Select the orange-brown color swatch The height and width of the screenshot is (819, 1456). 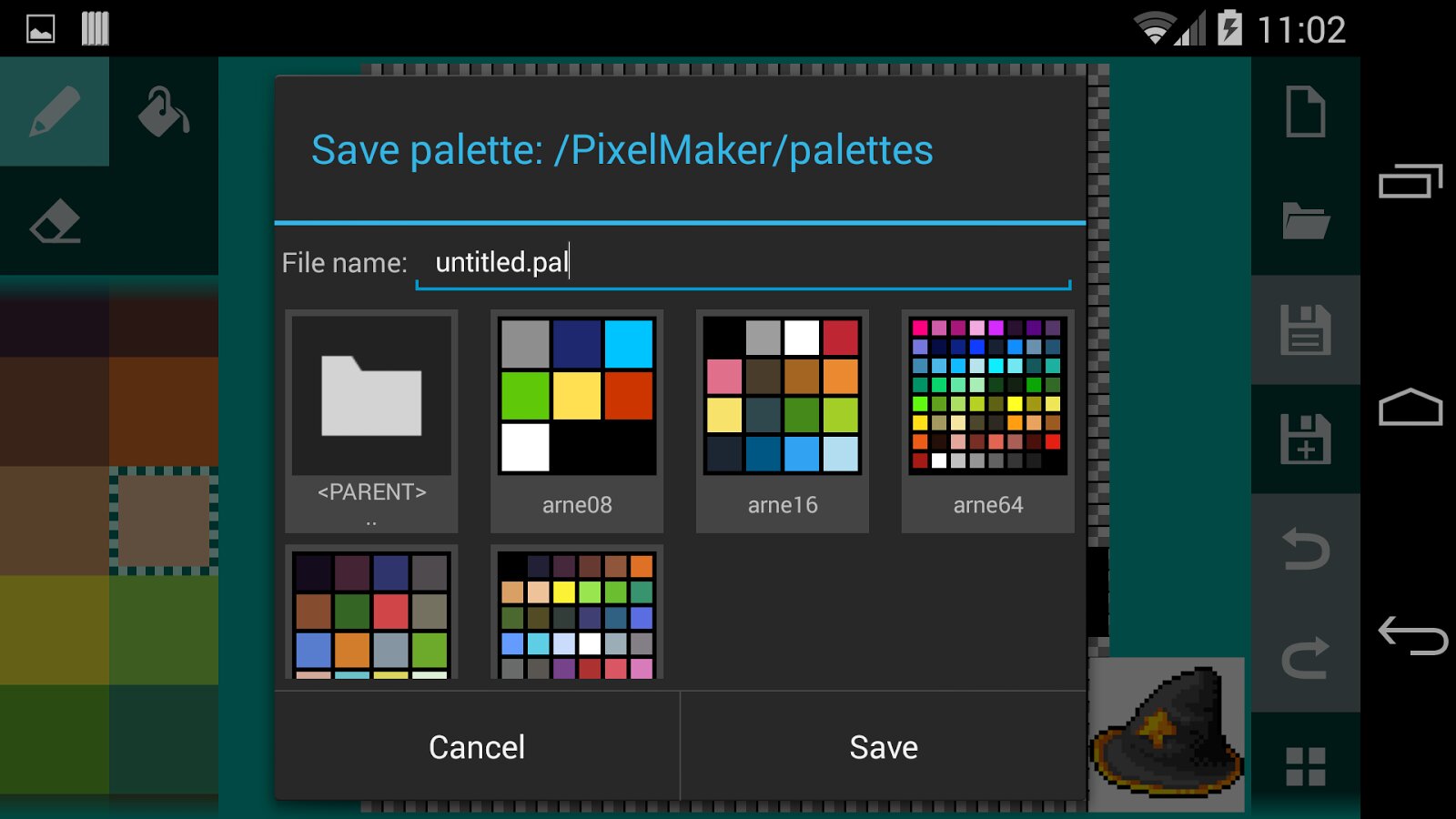coord(164,411)
